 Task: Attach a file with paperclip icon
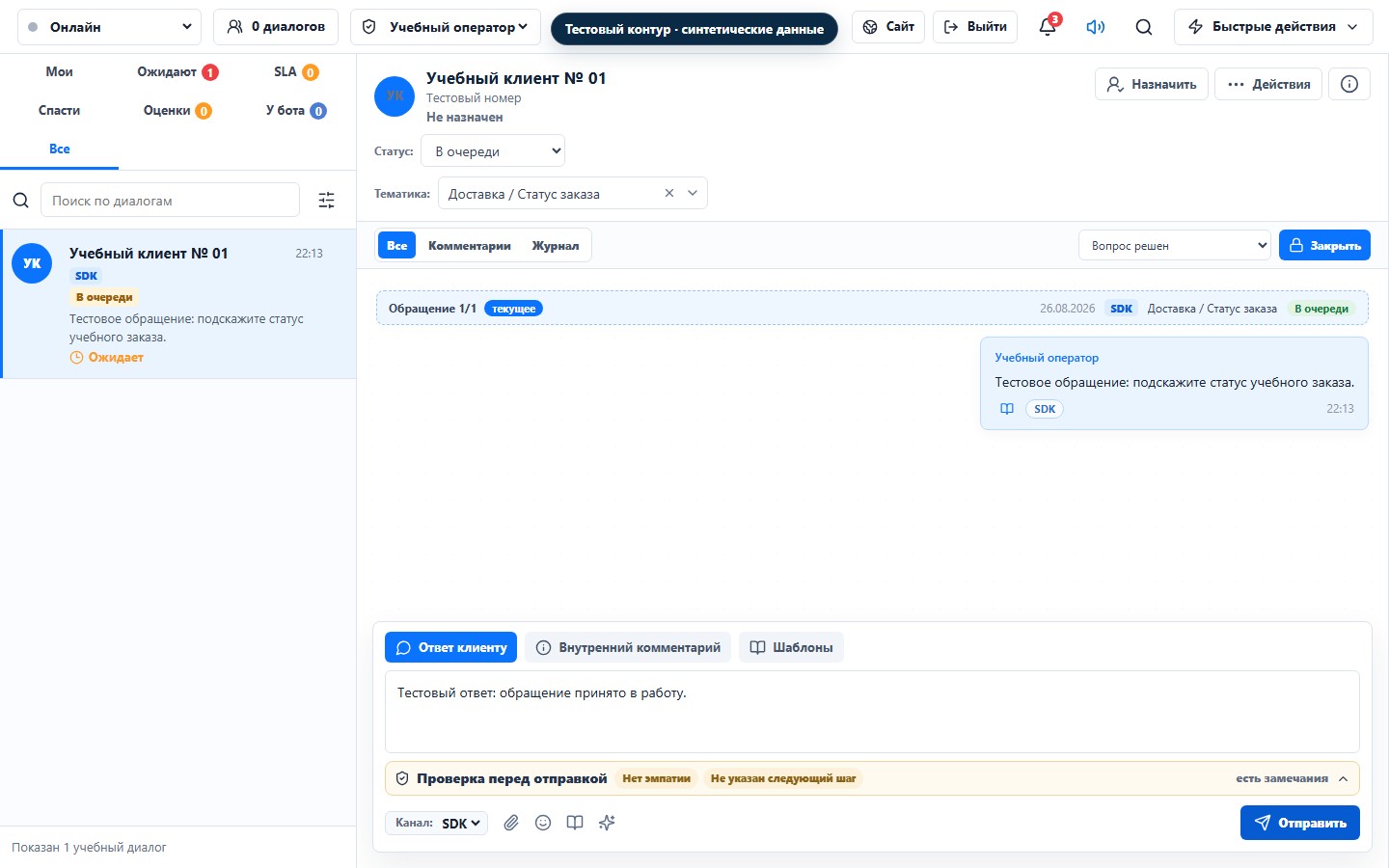tap(511, 823)
